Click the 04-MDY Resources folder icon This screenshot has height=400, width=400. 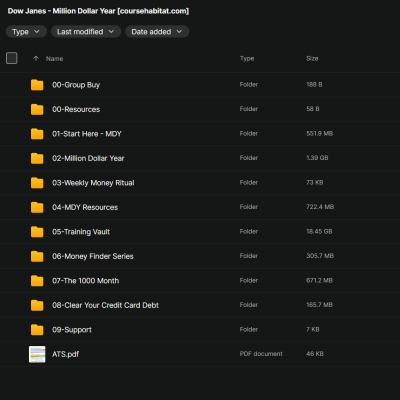coord(37,207)
